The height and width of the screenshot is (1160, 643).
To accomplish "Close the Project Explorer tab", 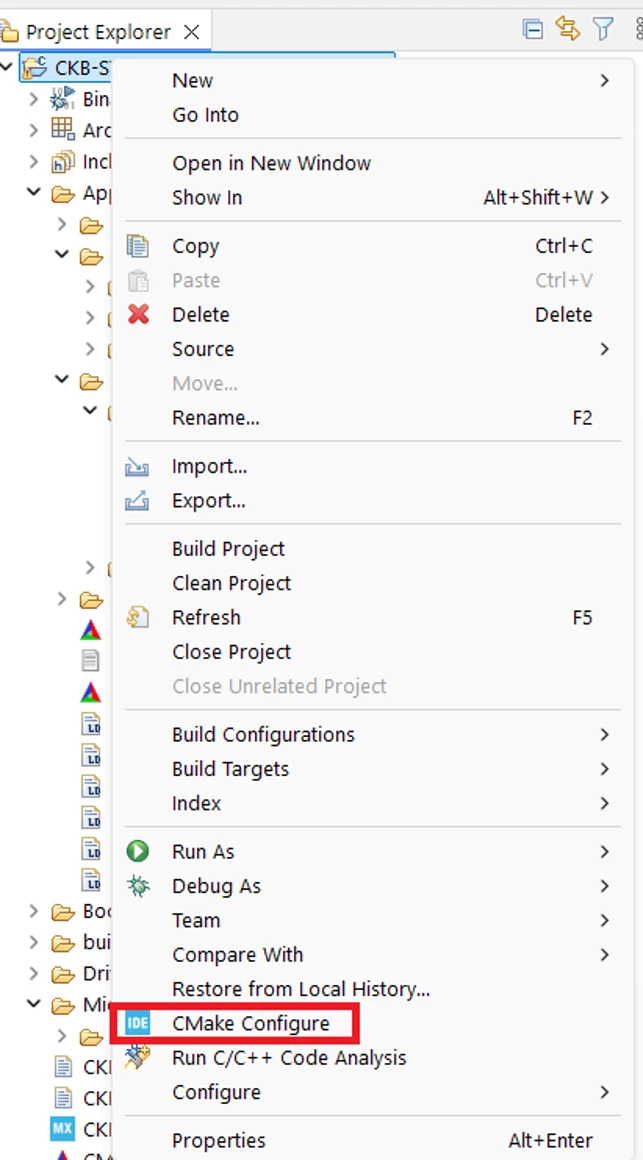I will (x=191, y=32).
